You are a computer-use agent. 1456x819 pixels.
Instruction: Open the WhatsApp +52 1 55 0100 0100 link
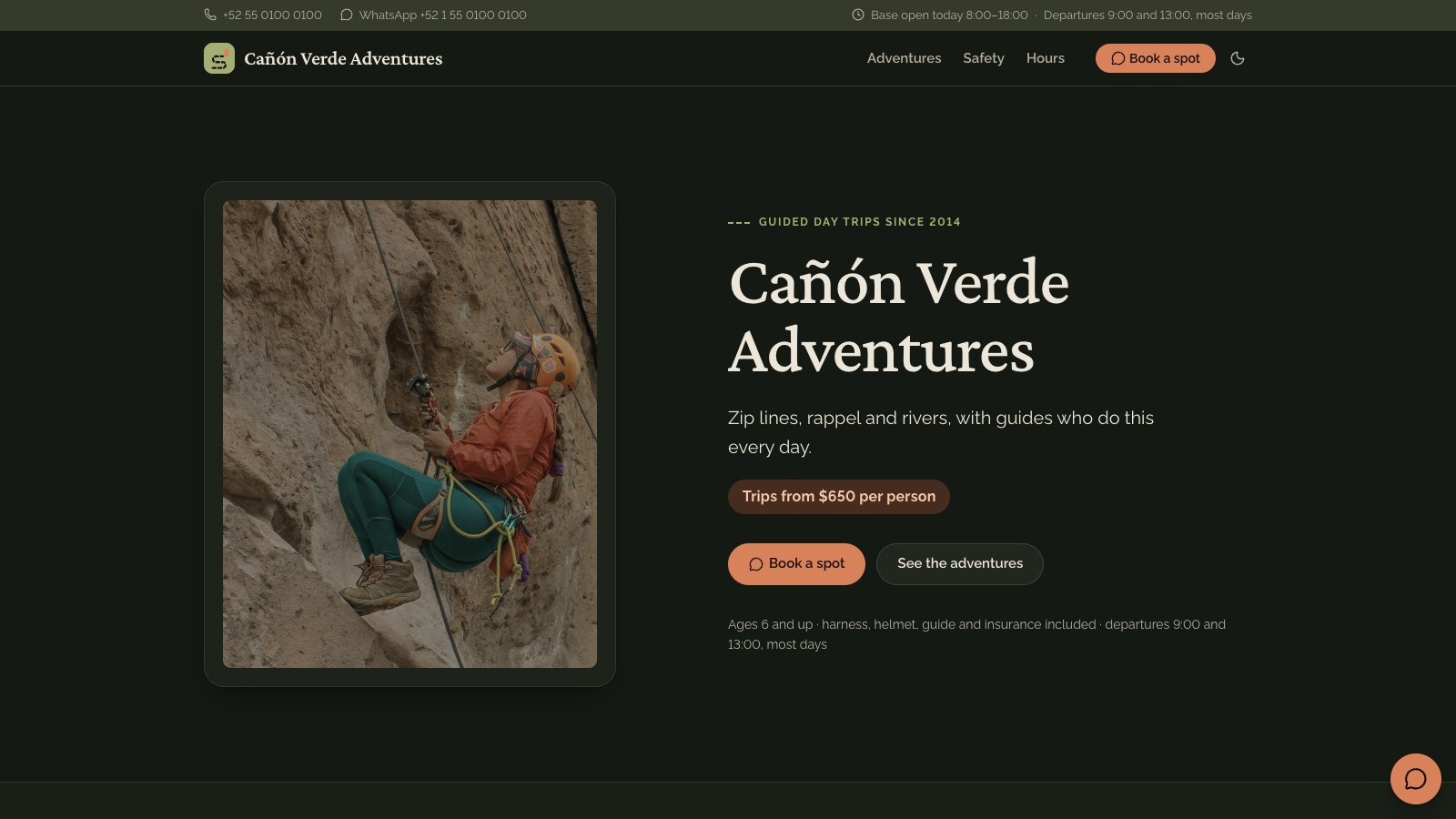[443, 15]
